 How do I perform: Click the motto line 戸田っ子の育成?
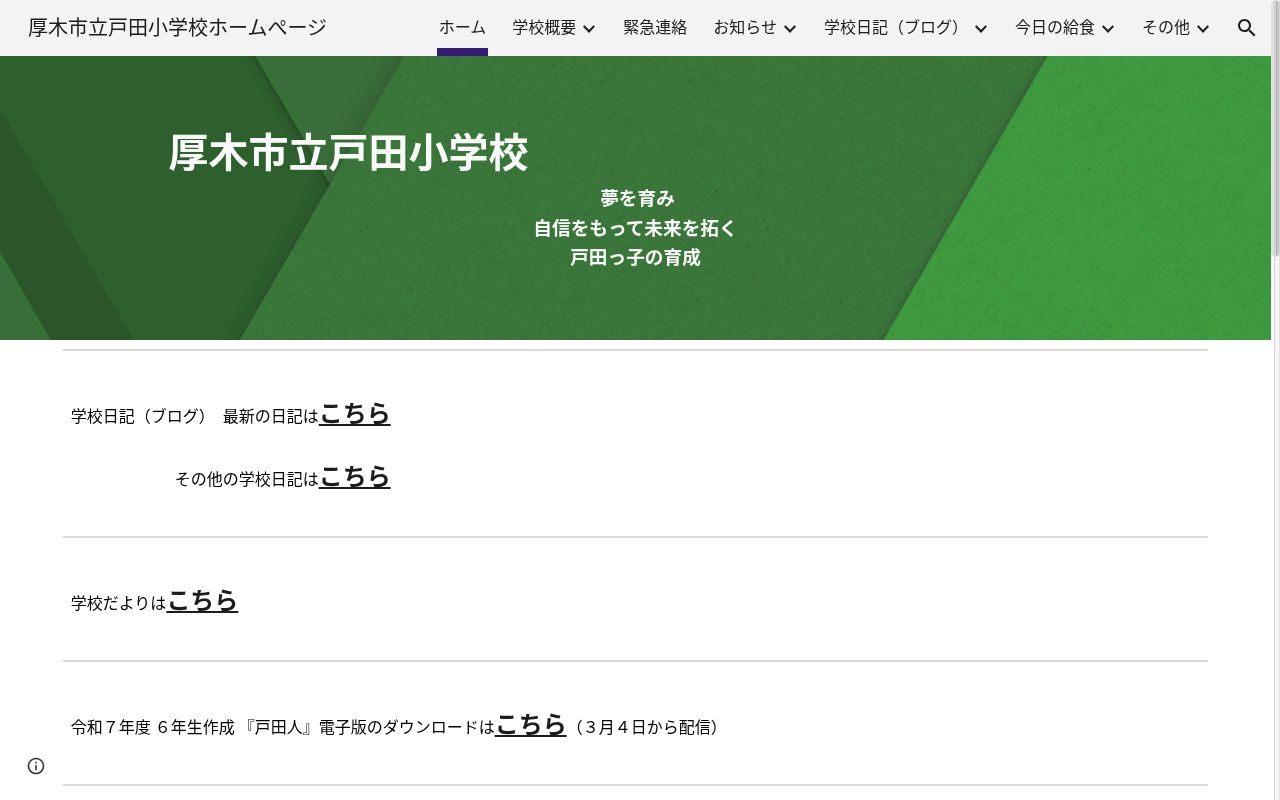(x=635, y=258)
